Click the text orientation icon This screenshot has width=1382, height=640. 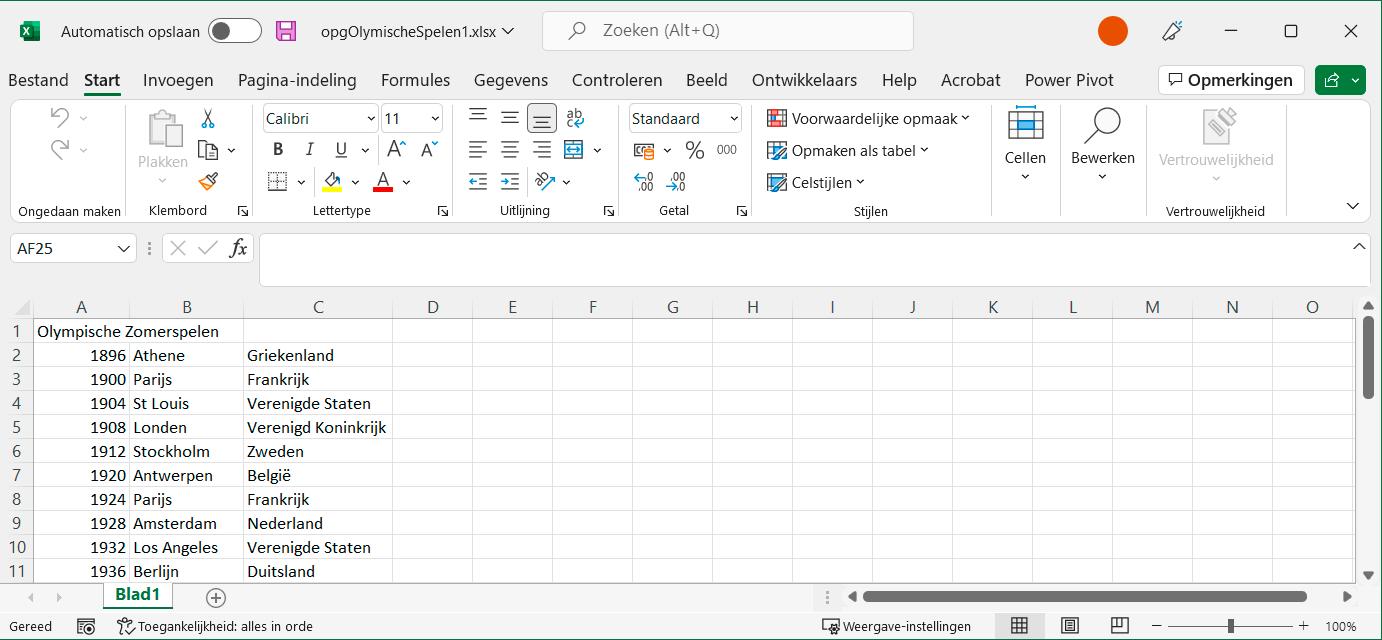(x=545, y=182)
